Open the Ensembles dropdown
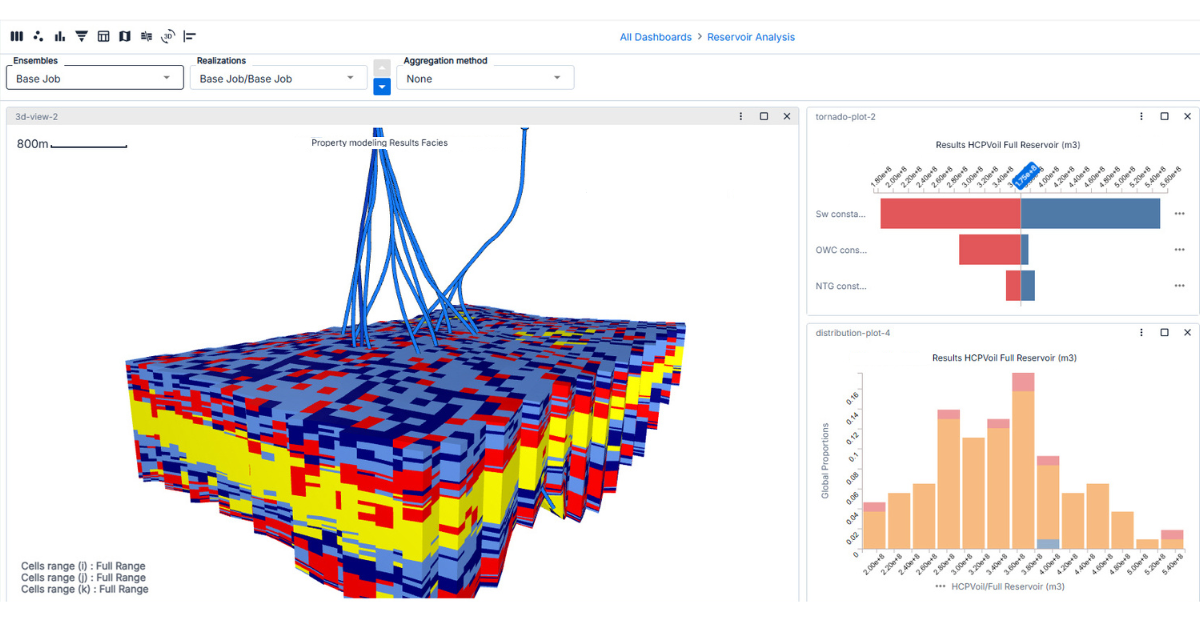The height and width of the screenshot is (628, 1200). click(95, 78)
